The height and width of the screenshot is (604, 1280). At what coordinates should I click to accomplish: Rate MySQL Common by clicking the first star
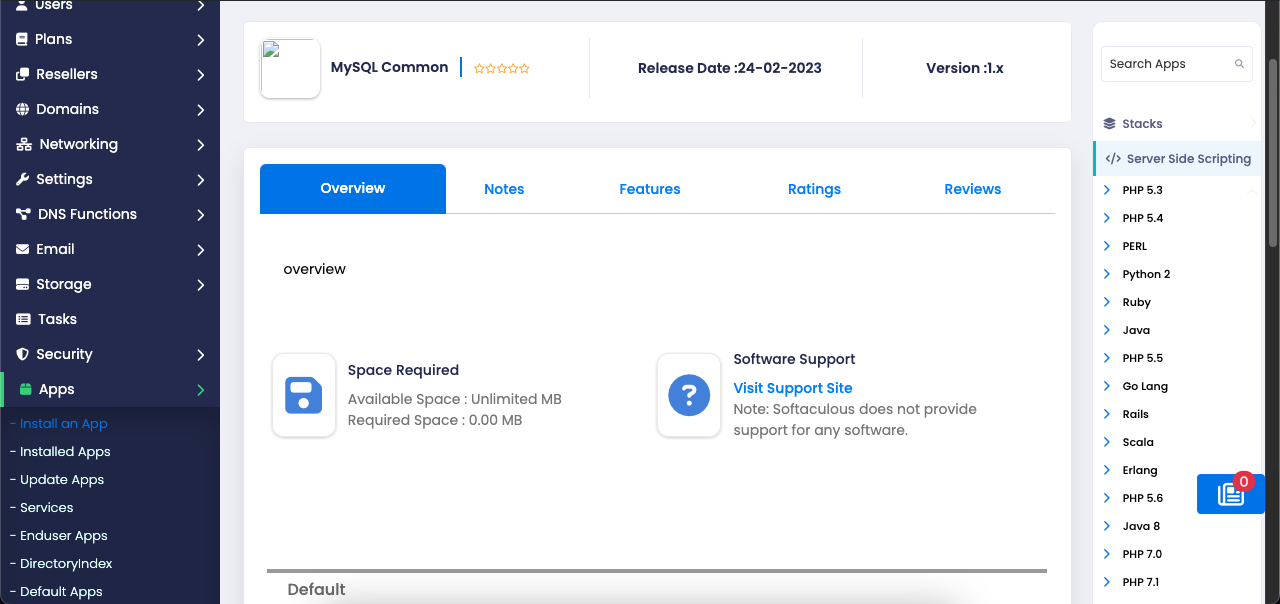pyautogui.click(x=479, y=68)
